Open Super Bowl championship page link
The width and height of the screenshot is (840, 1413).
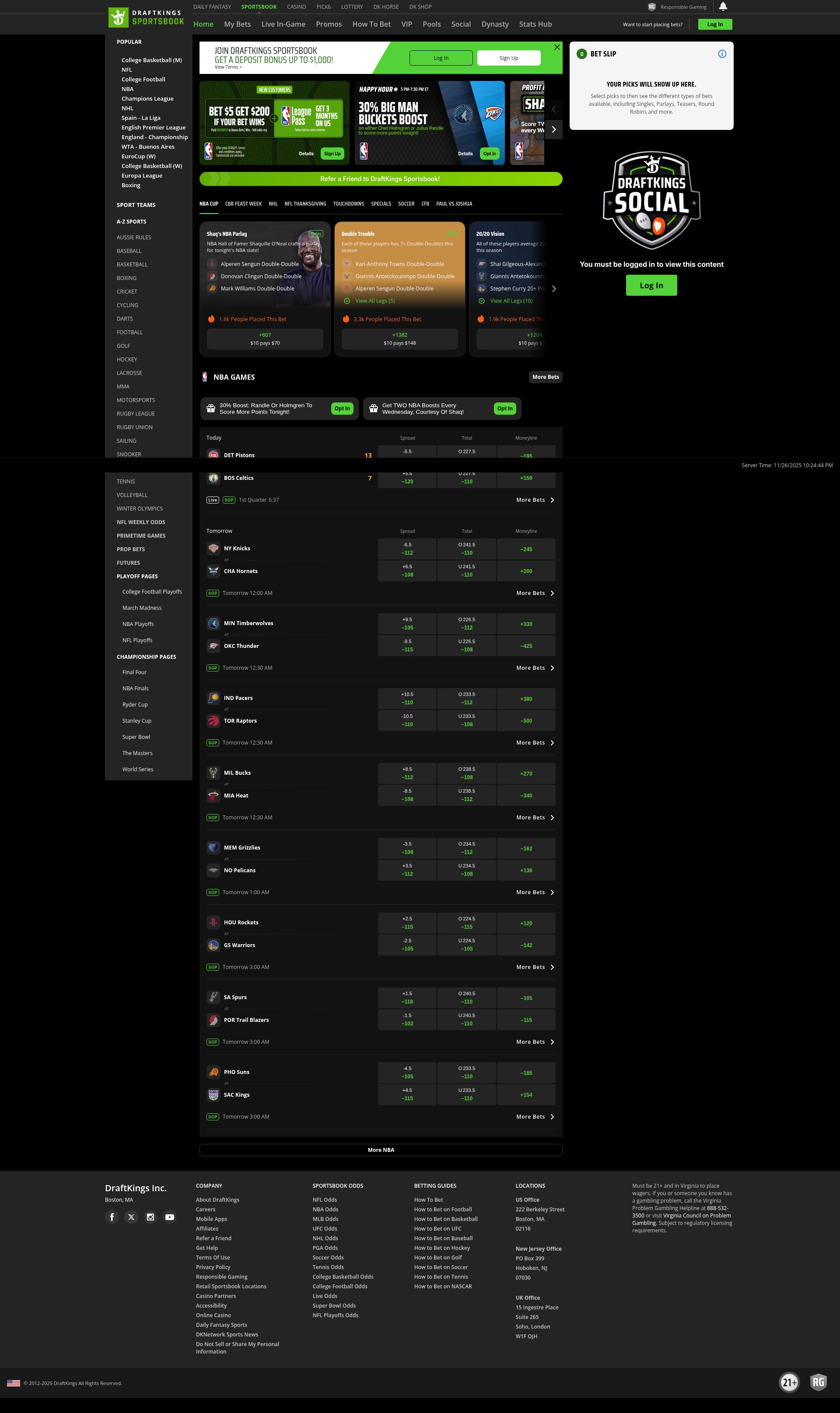tap(136, 737)
